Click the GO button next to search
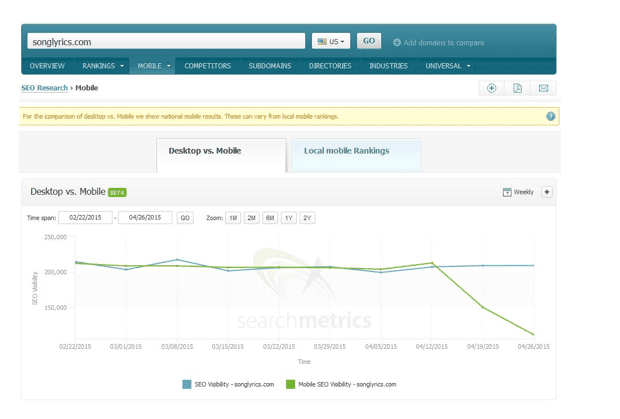Viewport: 620px width, 419px height. [x=369, y=42]
